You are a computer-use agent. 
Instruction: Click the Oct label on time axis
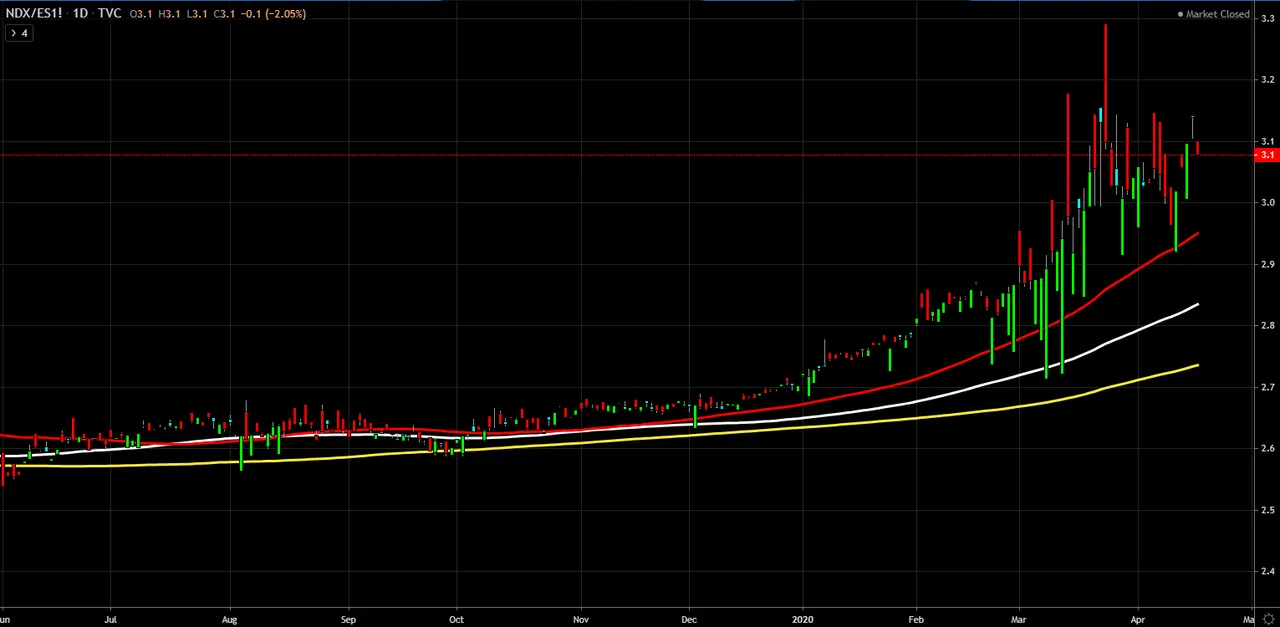(457, 618)
